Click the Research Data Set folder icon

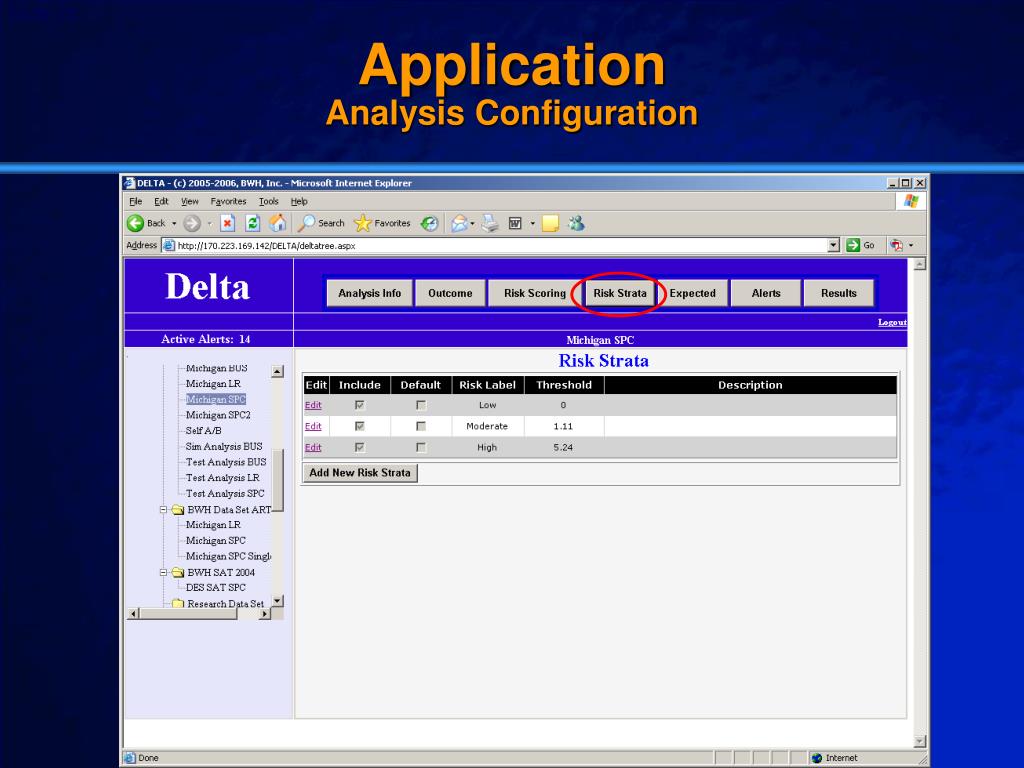pos(178,603)
